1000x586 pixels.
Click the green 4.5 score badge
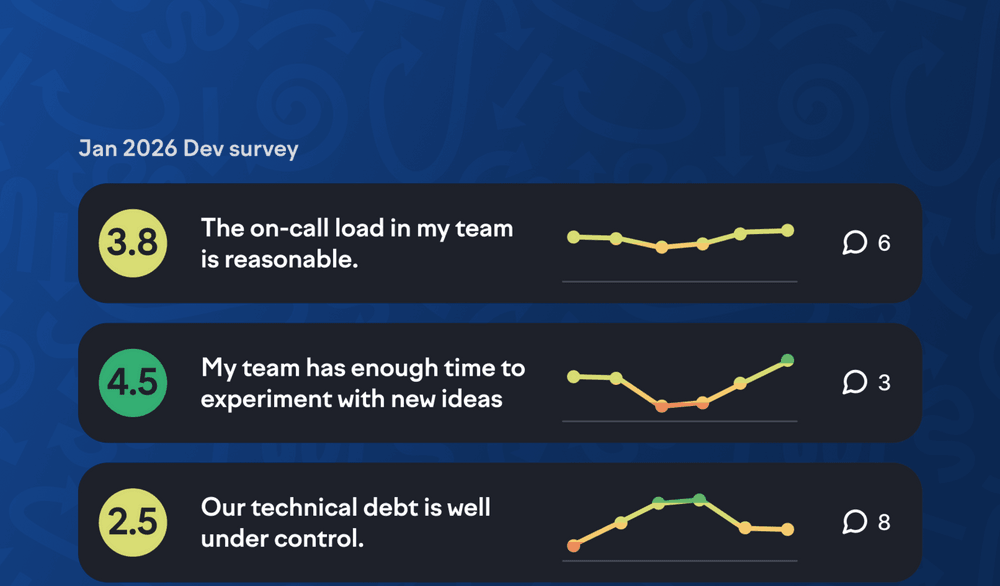(133, 382)
